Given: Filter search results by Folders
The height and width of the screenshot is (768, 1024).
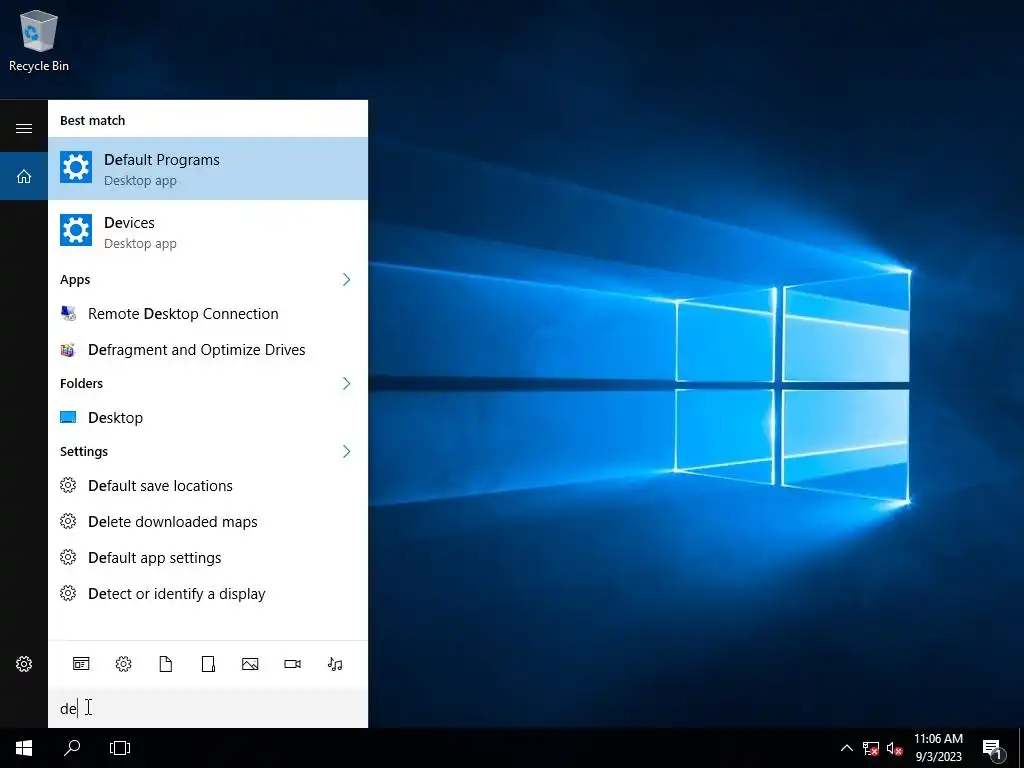Looking at the screenshot, I should coord(208,664).
